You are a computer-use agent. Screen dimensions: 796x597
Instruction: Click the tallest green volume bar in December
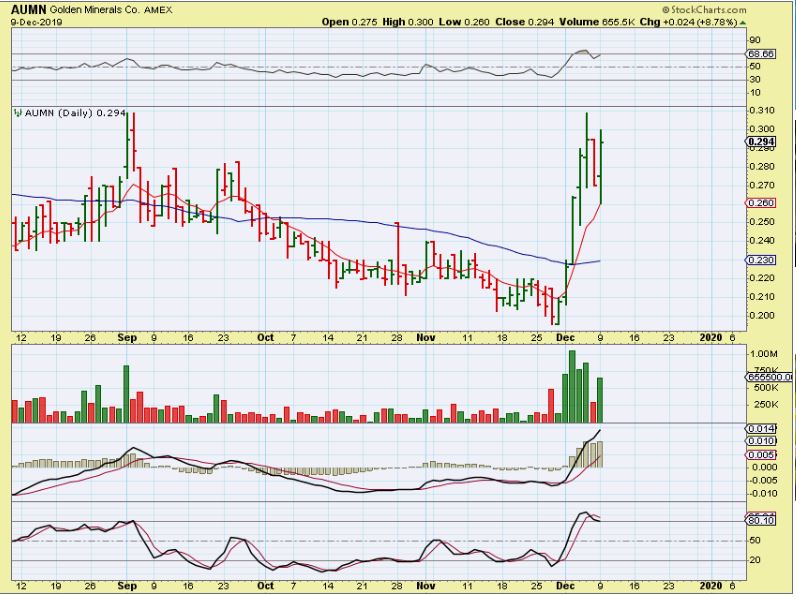point(572,387)
